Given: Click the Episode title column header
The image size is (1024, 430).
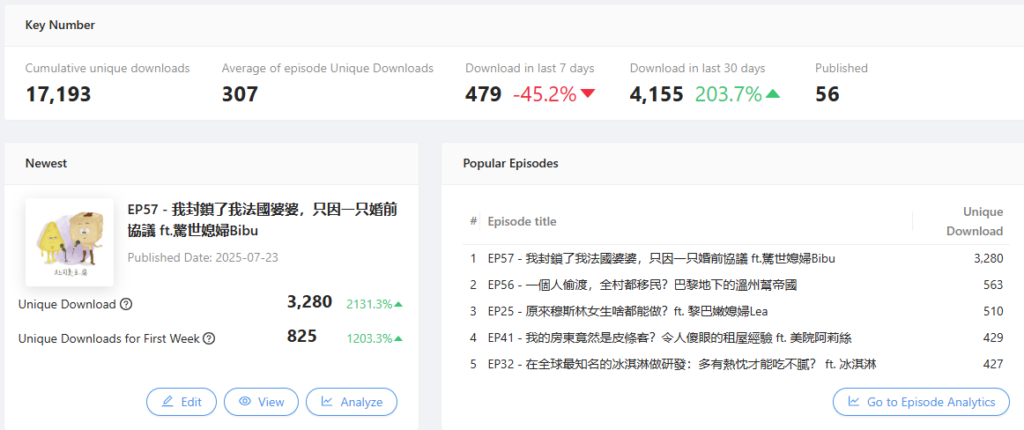Looking at the screenshot, I should click(x=522, y=221).
